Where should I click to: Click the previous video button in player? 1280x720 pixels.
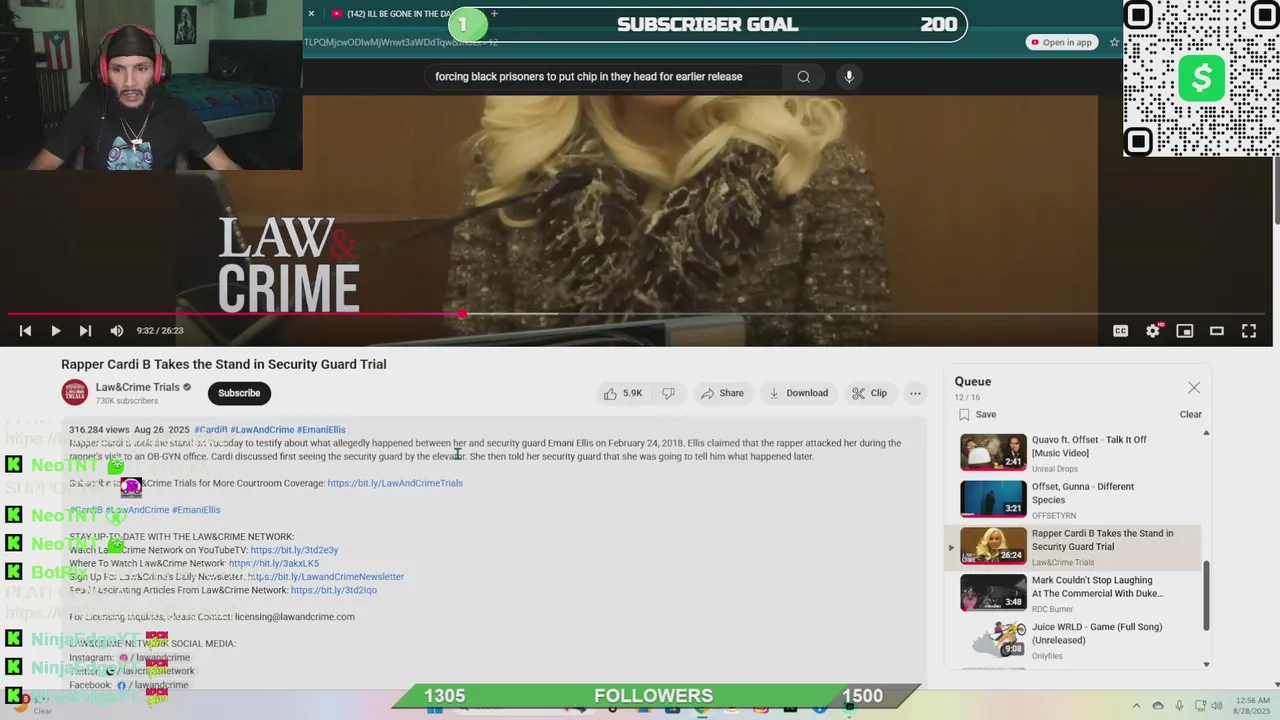(25, 331)
